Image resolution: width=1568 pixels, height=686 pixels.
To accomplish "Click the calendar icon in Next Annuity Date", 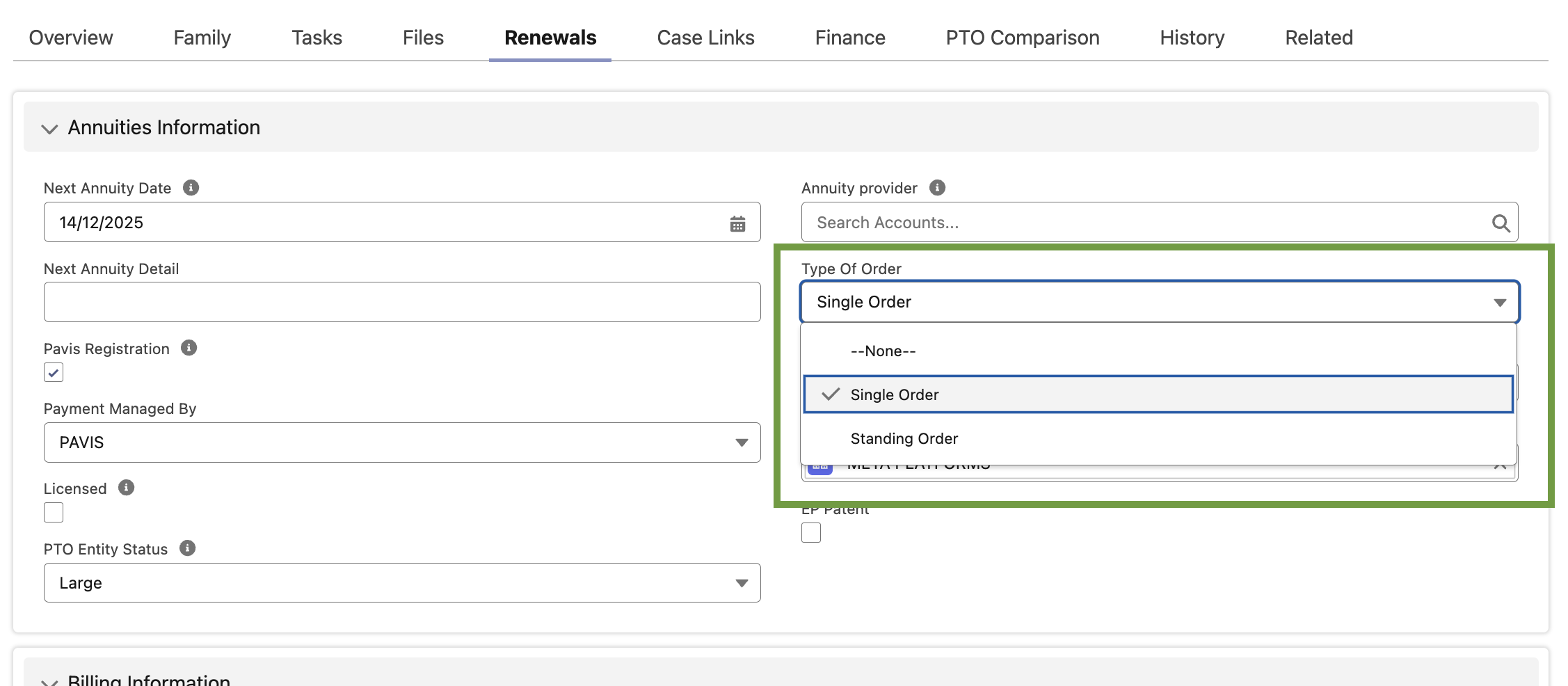I will coord(737,223).
